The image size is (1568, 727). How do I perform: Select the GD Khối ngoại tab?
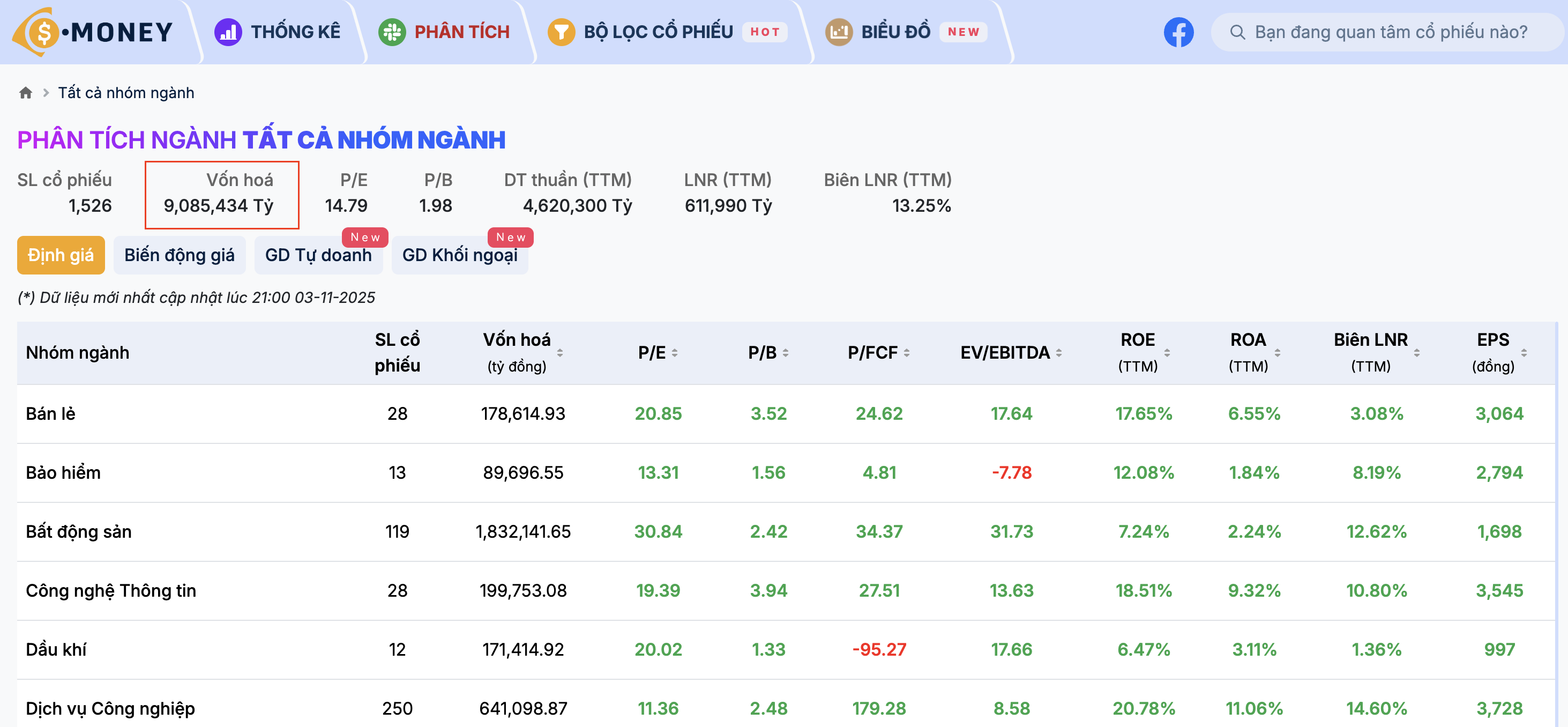point(460,255)
